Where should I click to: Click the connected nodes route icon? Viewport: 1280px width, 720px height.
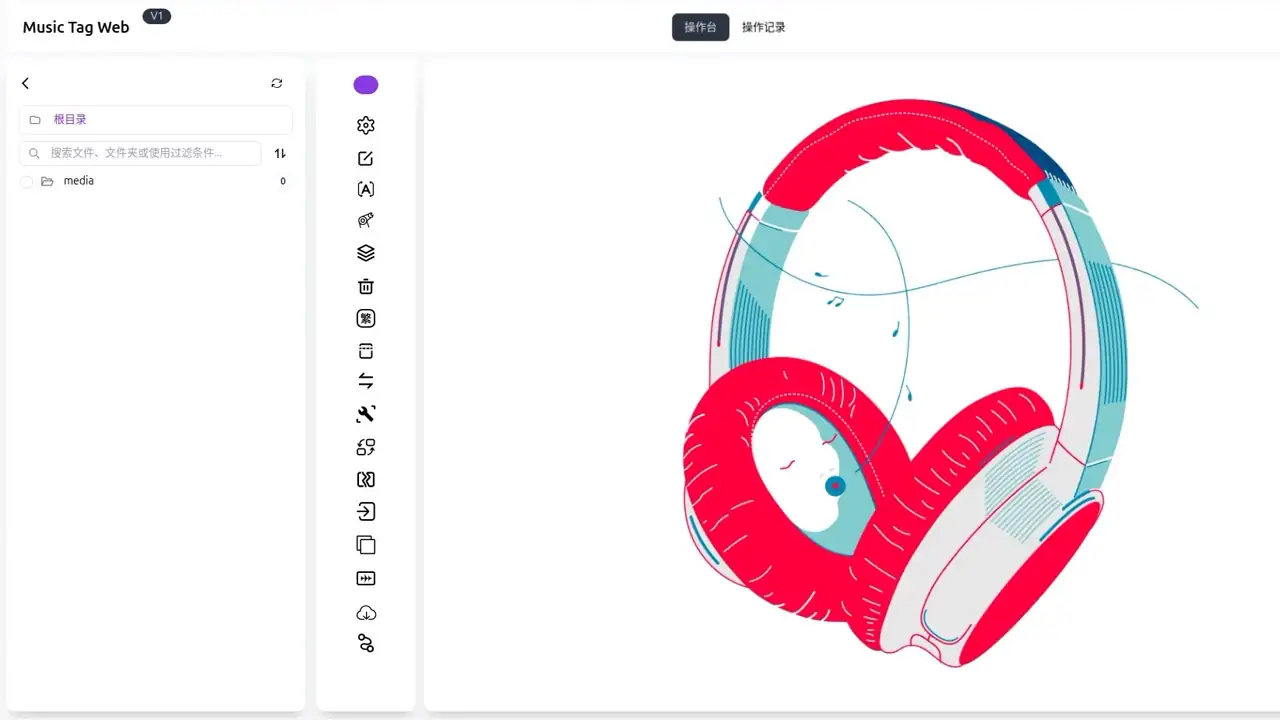(x=366, y=643)
